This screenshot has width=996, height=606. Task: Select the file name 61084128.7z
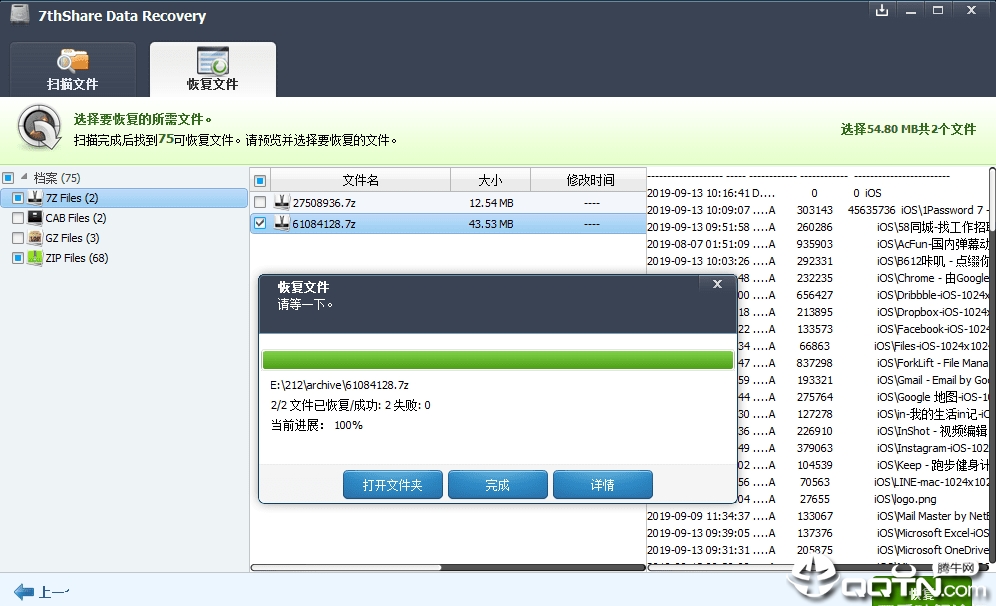324,224
